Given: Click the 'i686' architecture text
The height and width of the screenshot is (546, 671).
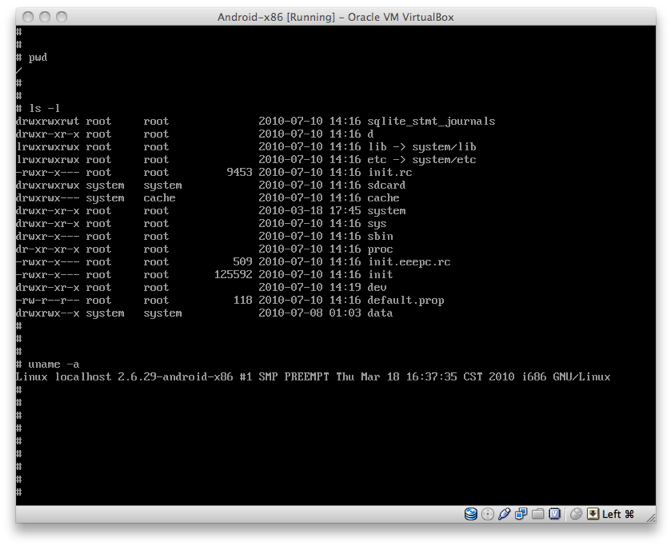Looking at the screenshot, I should tap(534, 377).
